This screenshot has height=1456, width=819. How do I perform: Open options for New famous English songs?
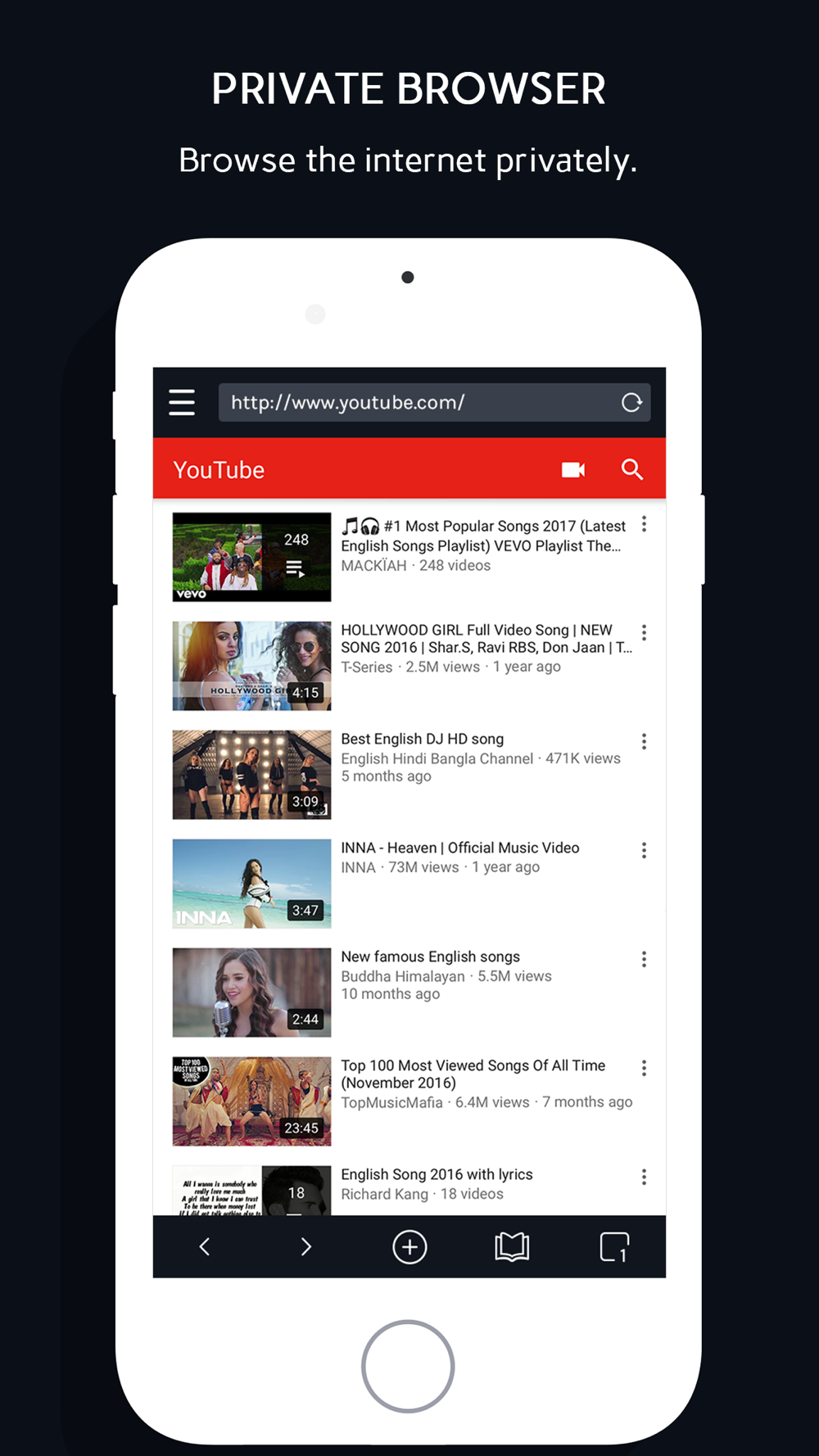(645, 959)
